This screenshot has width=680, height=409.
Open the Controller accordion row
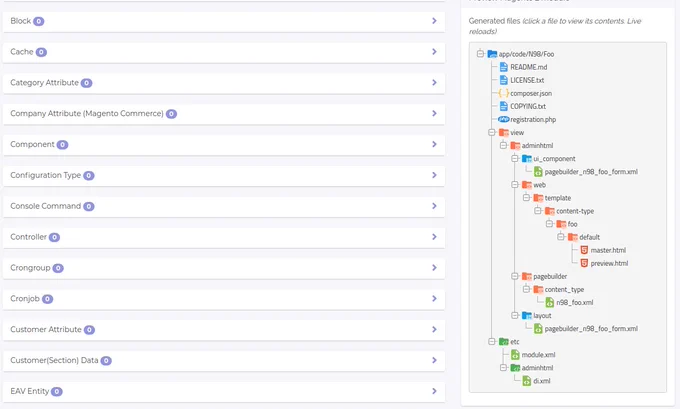click(224, 237)
